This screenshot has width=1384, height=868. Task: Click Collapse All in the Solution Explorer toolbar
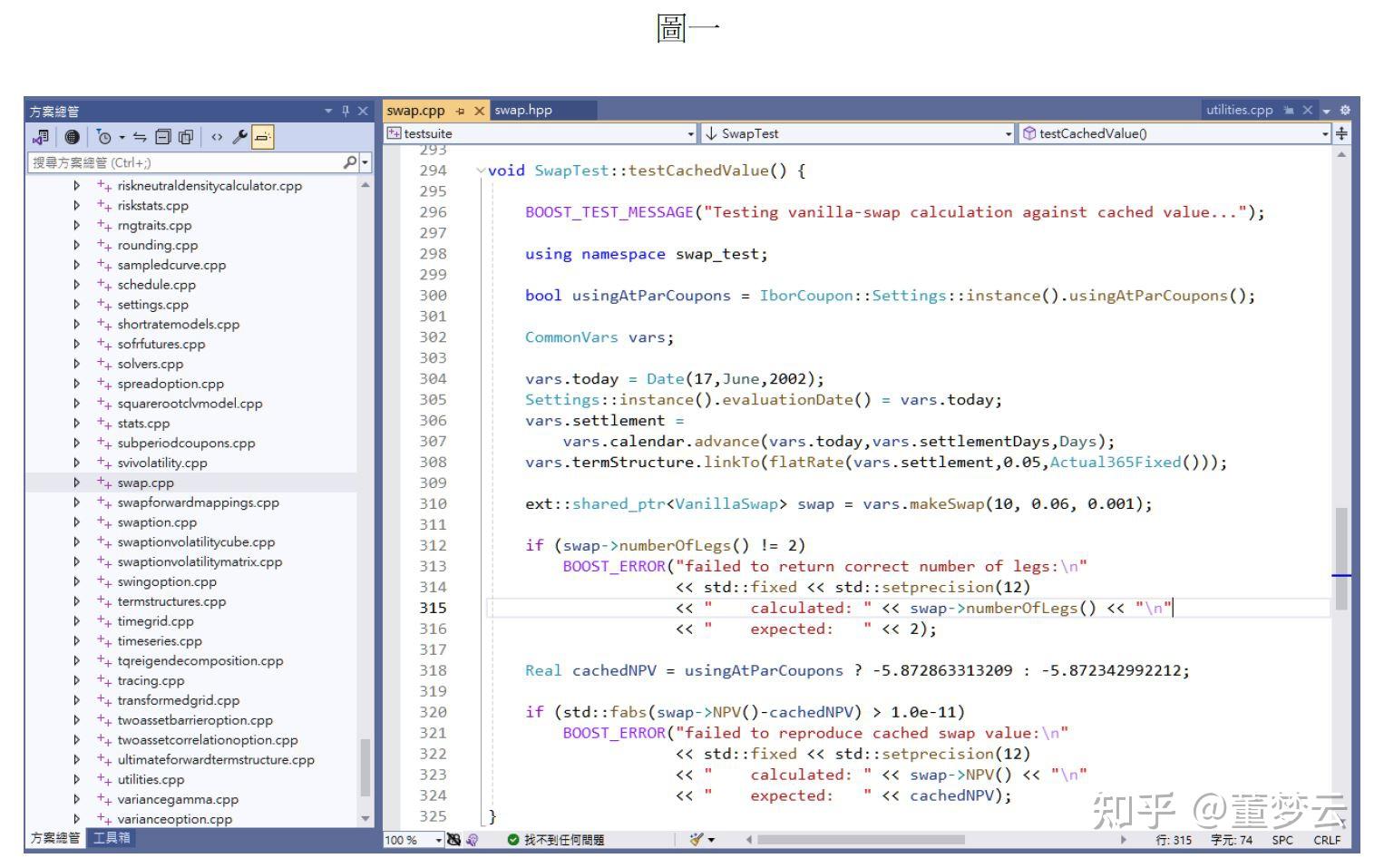click(163, 137)
